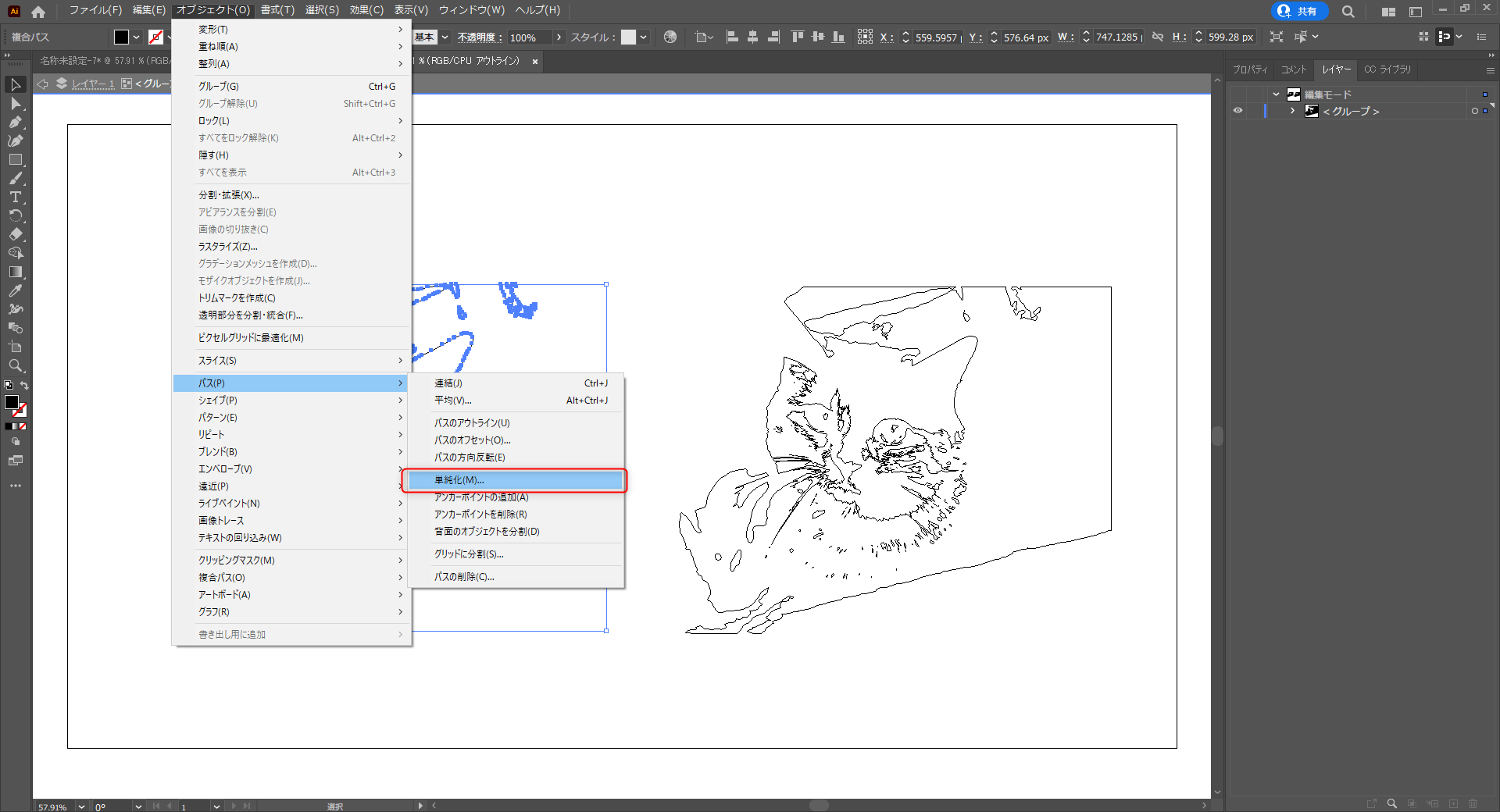Click target circle of グループ layer
The image size is (1500, 812).
1475,111
